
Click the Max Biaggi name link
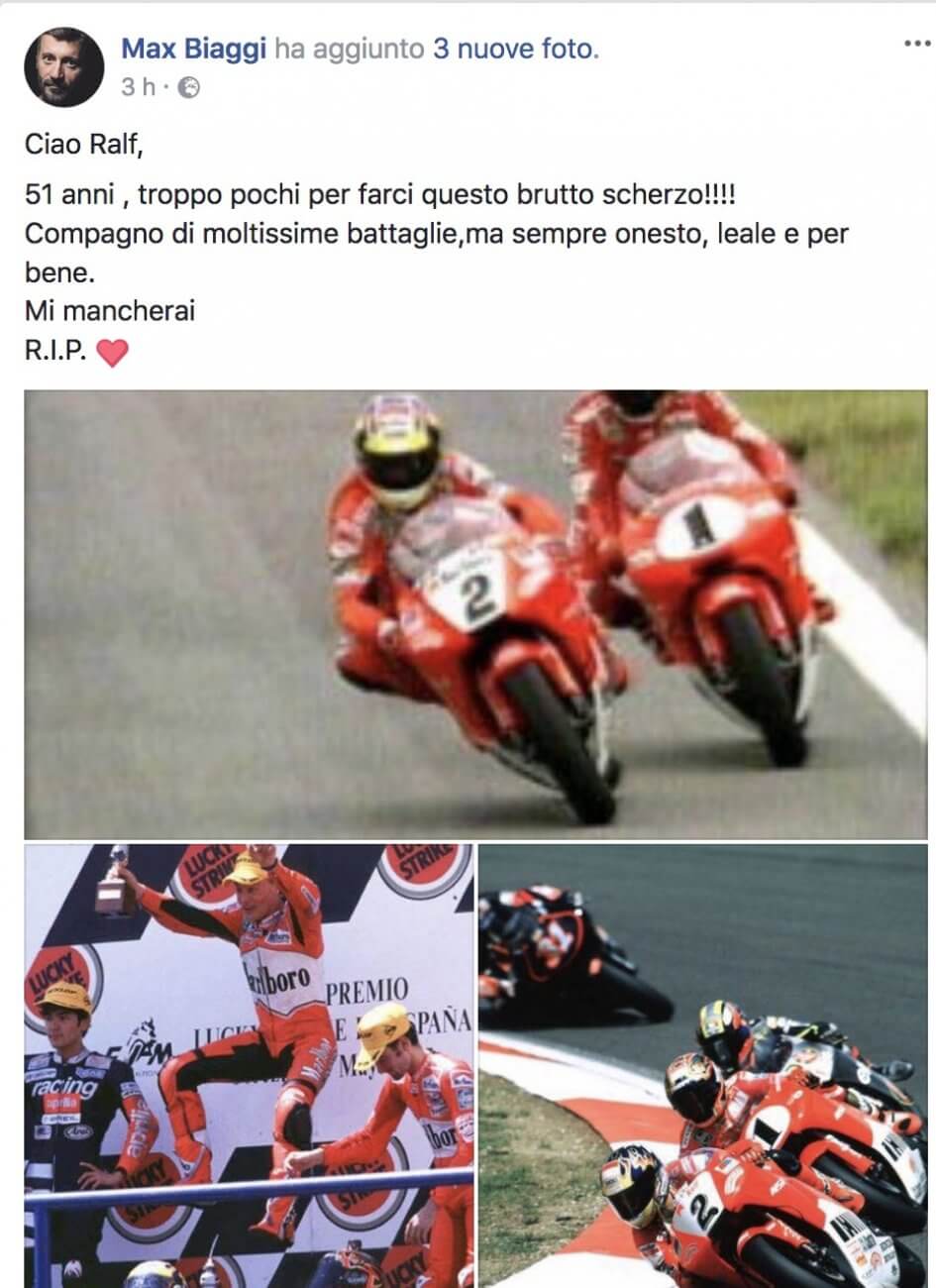(194, 49)
